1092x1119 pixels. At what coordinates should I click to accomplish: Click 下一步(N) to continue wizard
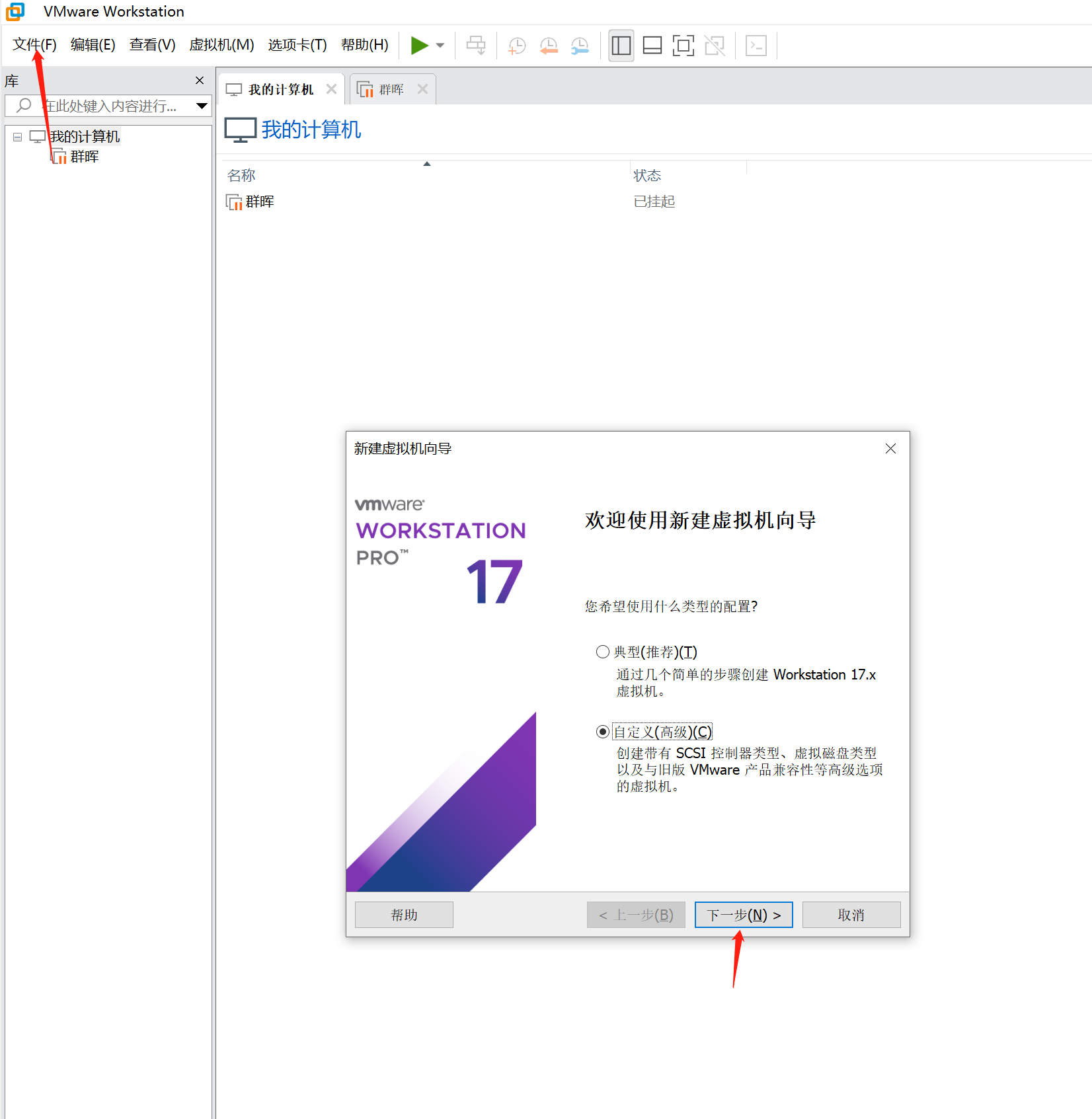[744, 915]
